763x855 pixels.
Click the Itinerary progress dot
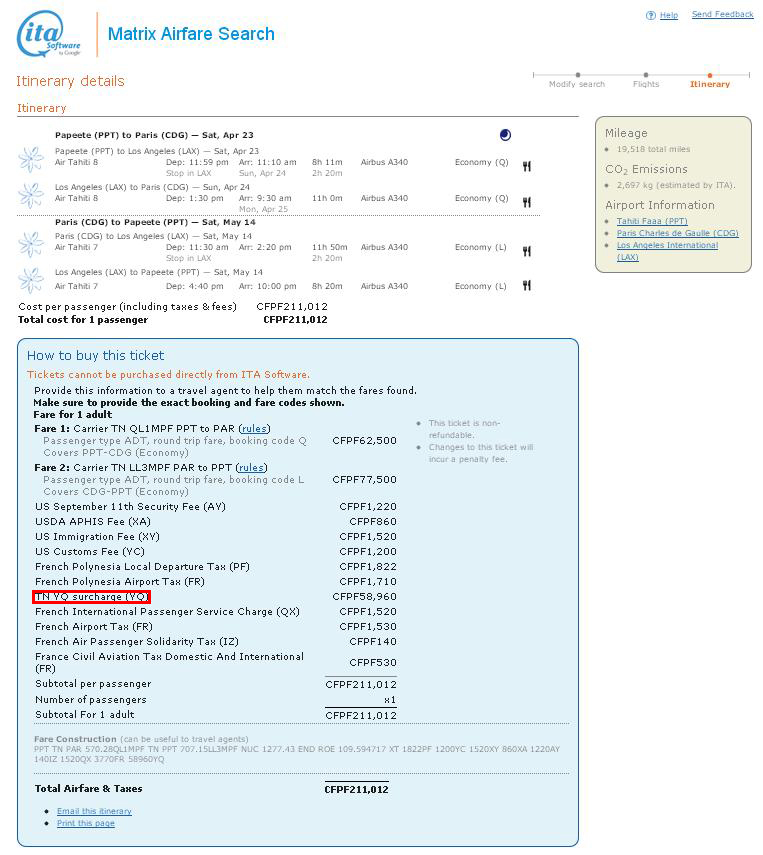(x=710, y=75)
